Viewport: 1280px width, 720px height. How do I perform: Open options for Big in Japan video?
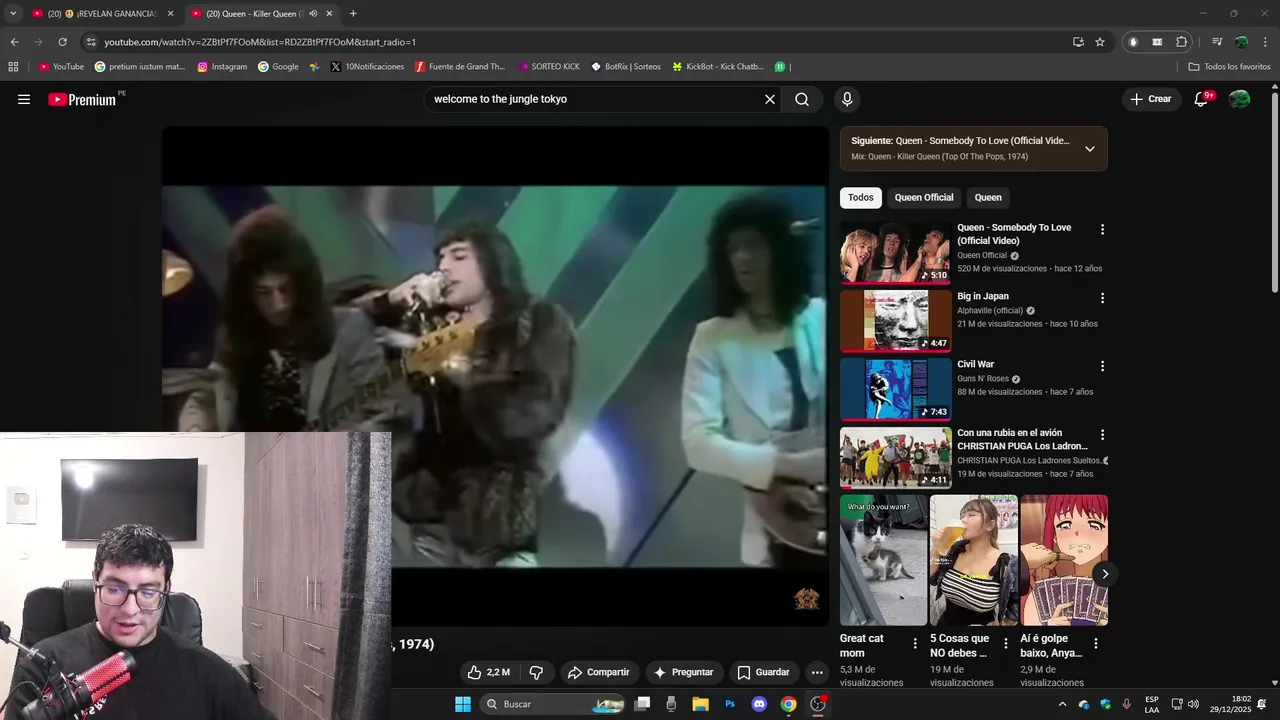click(x=1102, y=298)
